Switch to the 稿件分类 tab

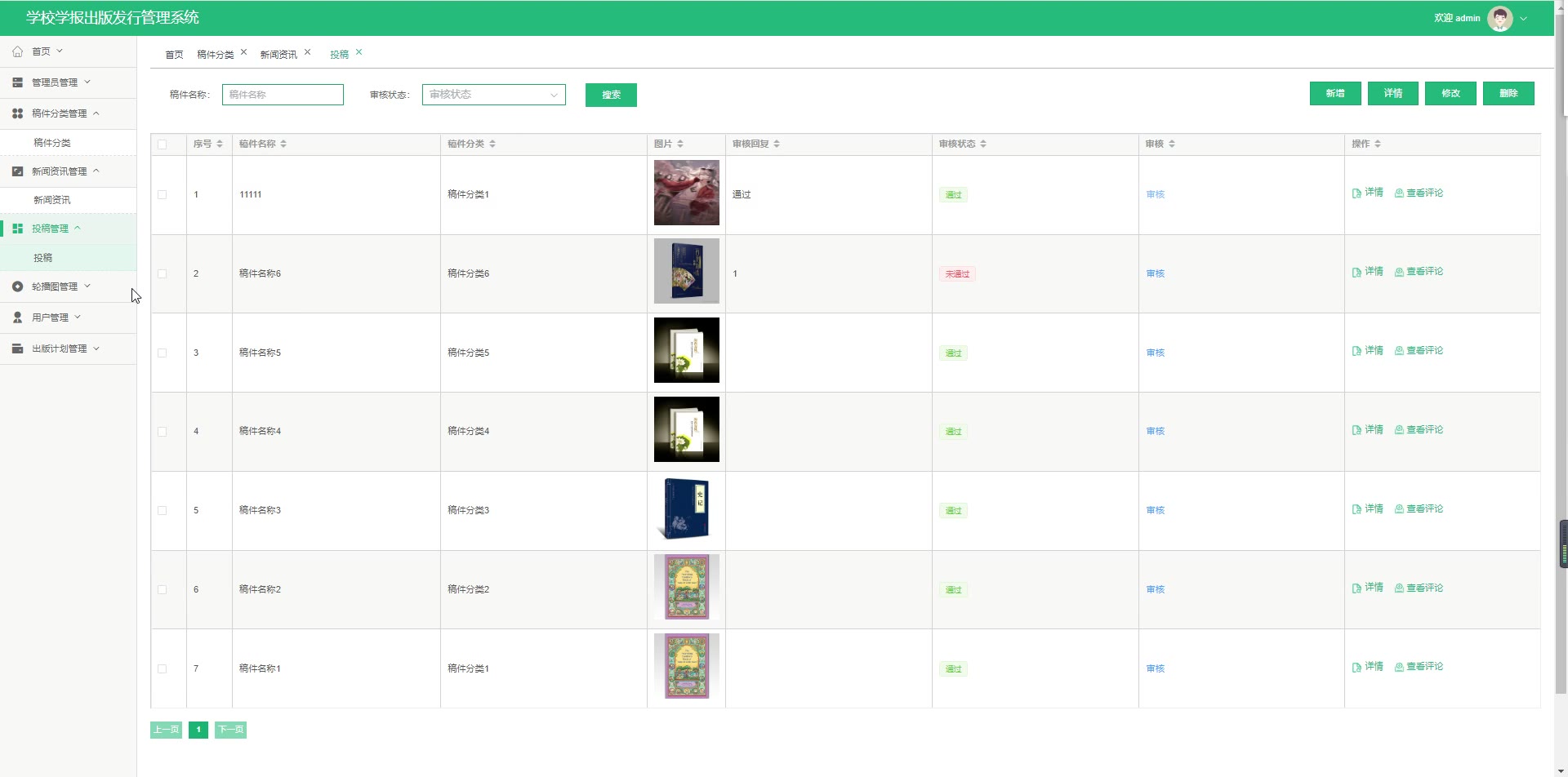pos(215,55)
